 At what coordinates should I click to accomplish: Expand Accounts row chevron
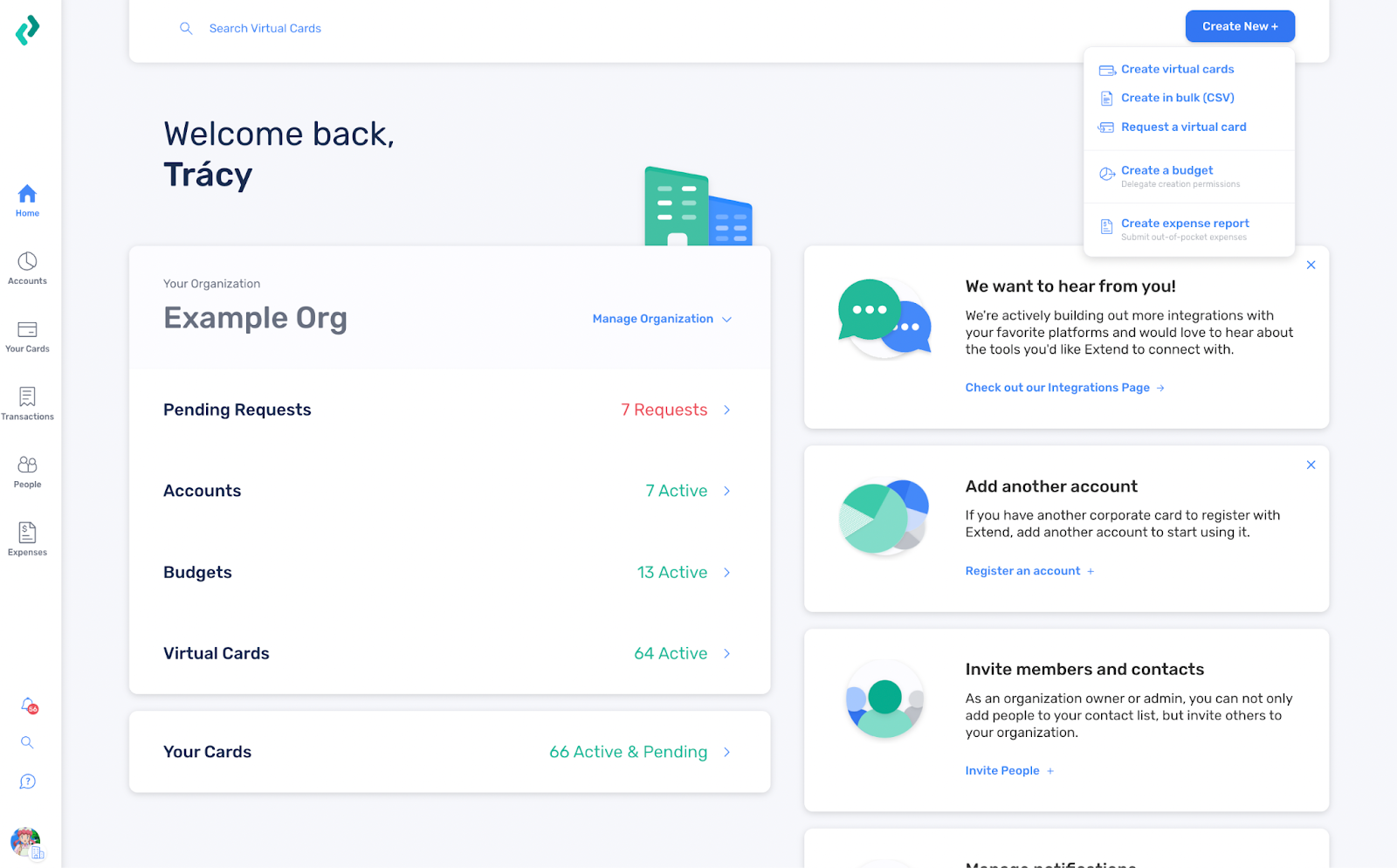coord(726,491)
